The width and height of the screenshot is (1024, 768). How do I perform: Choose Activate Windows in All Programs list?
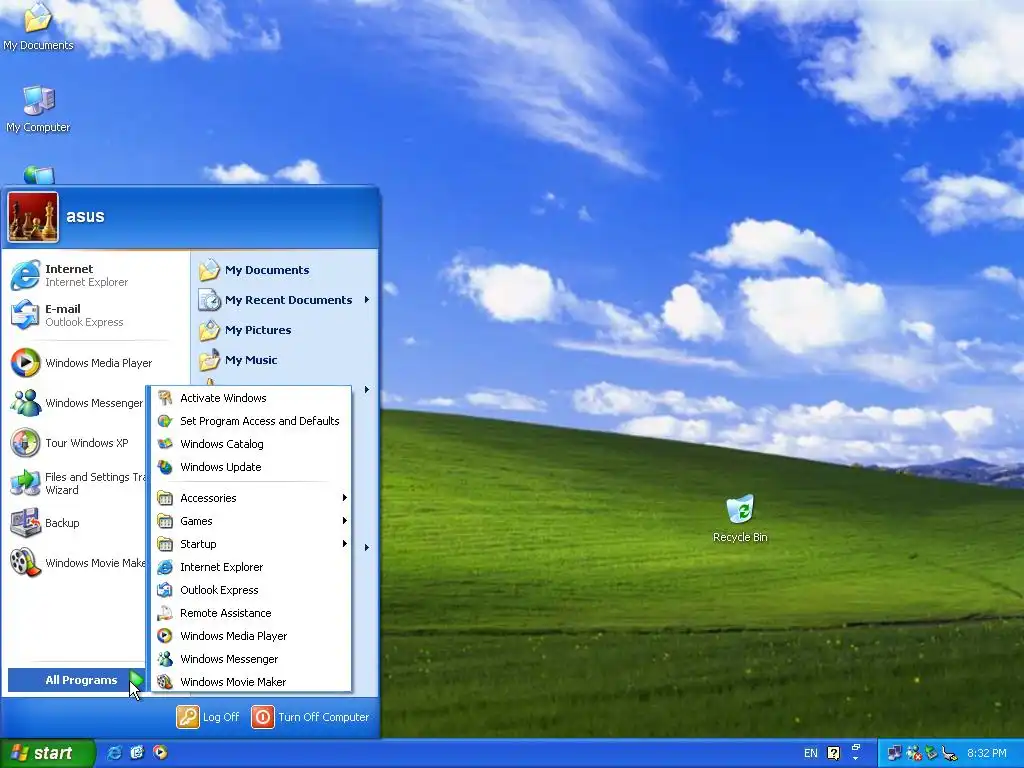click(x=251, y=398)
